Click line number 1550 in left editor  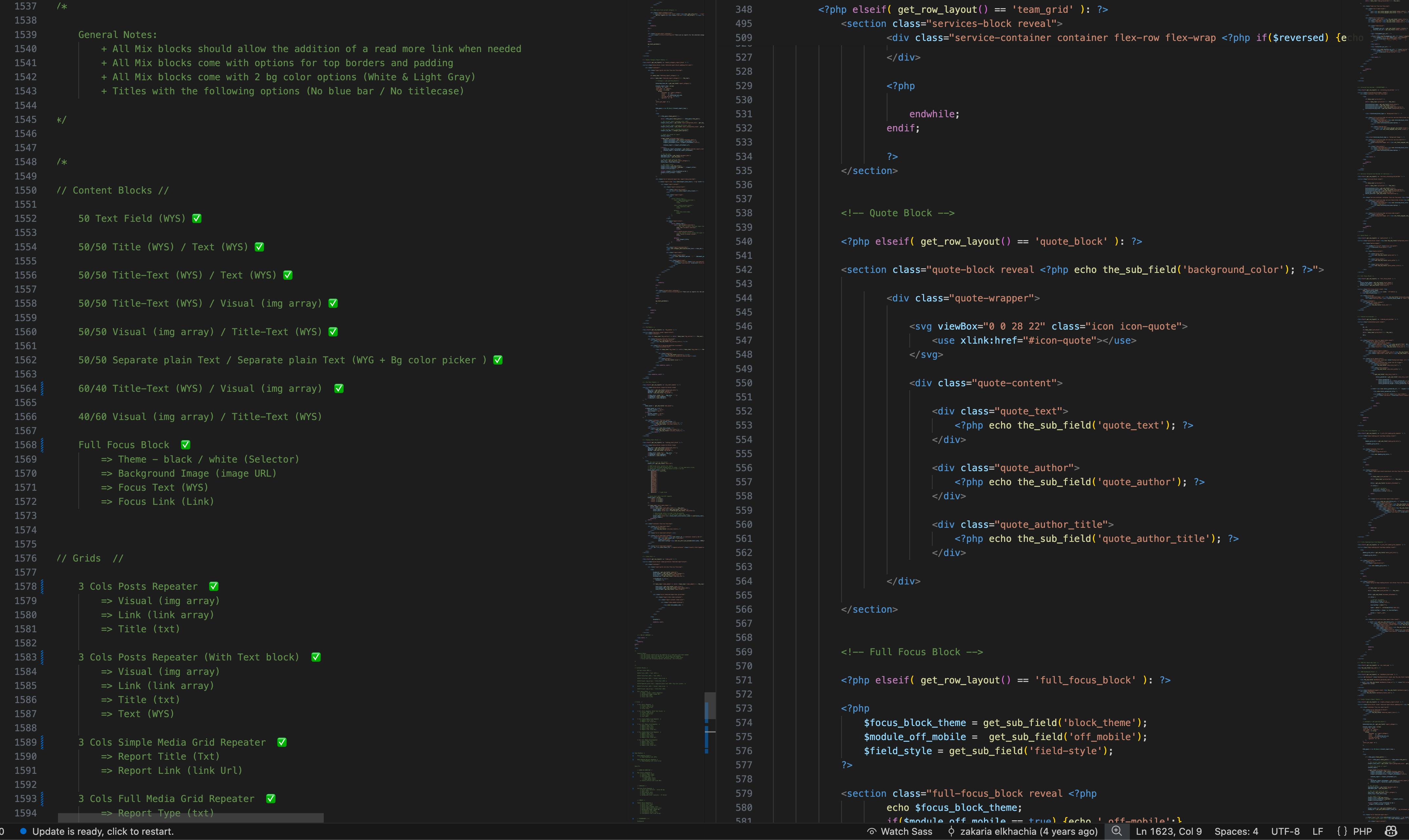[x=26, y=190]
